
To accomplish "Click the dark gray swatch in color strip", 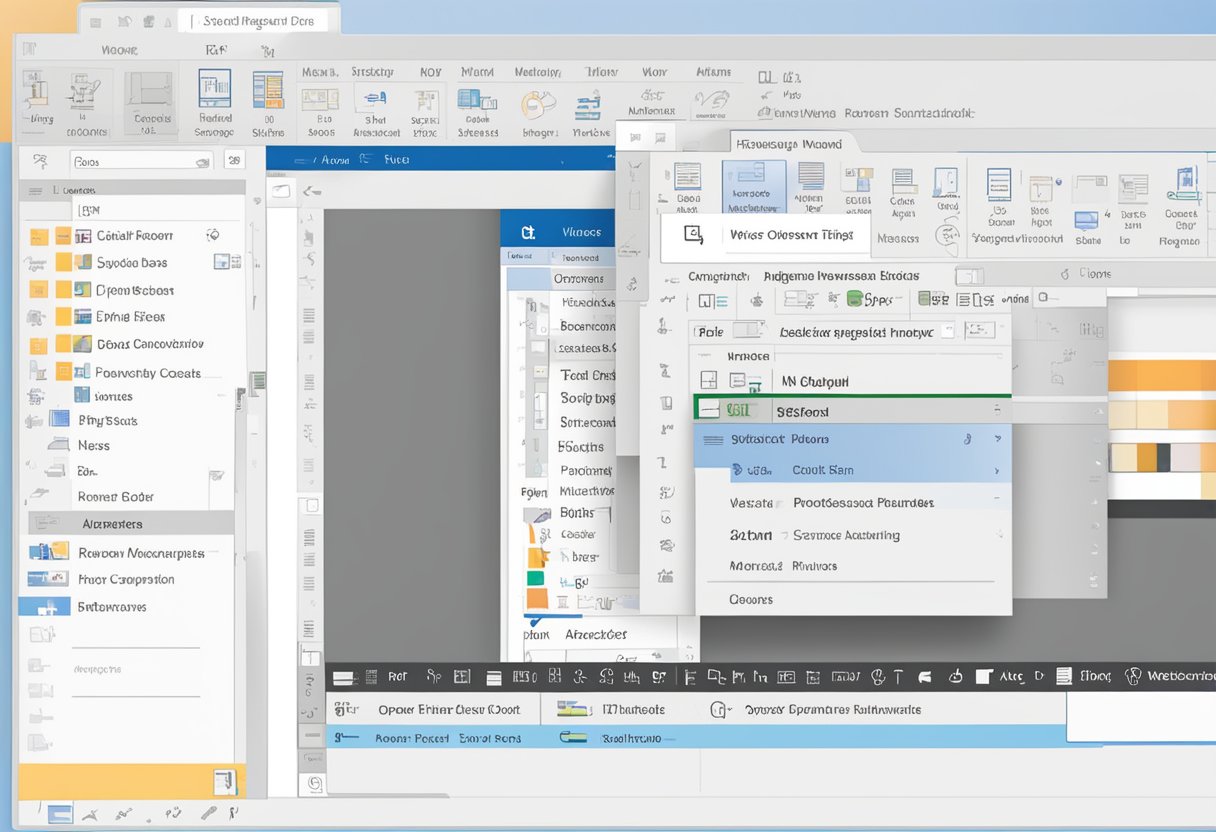I will click(1163, 458).
